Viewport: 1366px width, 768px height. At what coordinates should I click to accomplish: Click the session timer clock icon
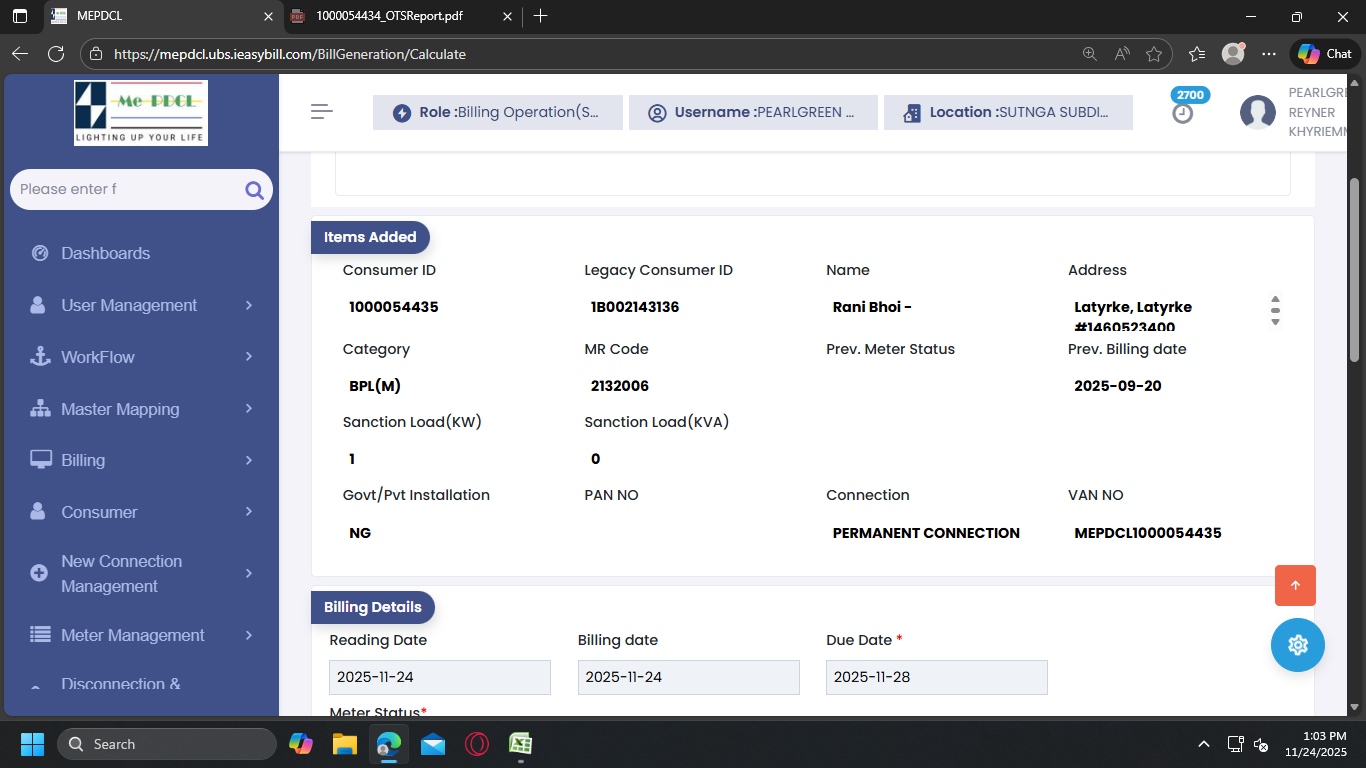pos(1183,114)
